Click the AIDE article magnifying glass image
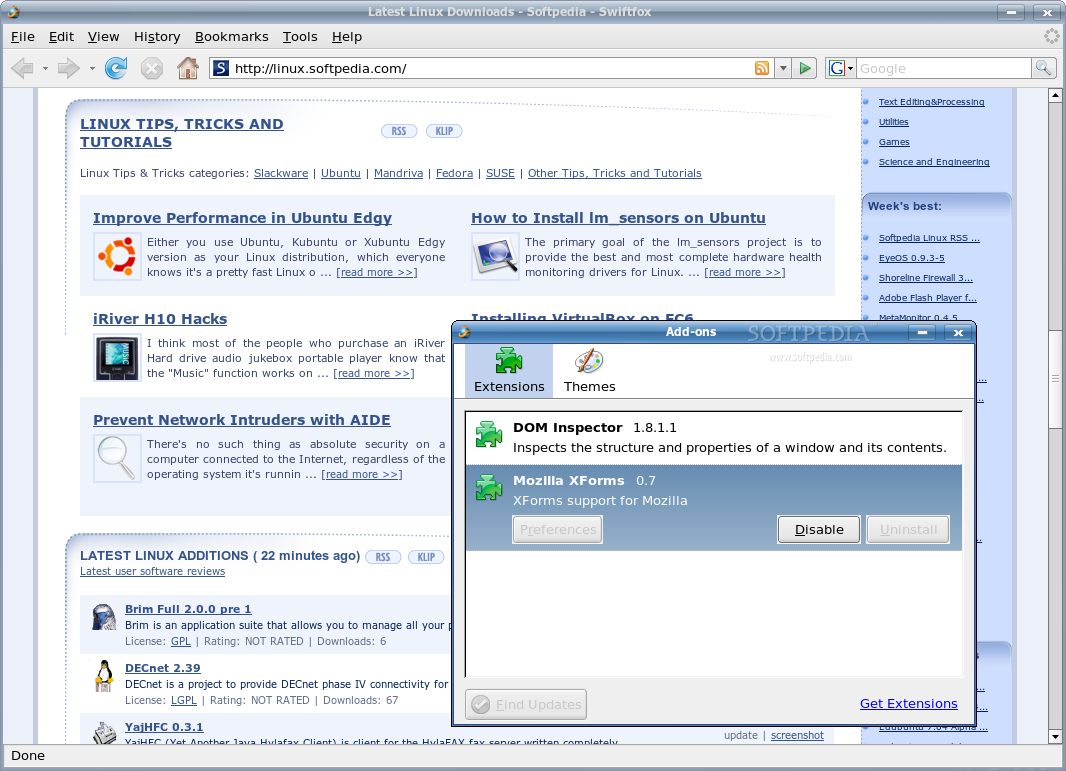Image resolution: width=1066 pixels, height=771 pixels. pos(117,458)
